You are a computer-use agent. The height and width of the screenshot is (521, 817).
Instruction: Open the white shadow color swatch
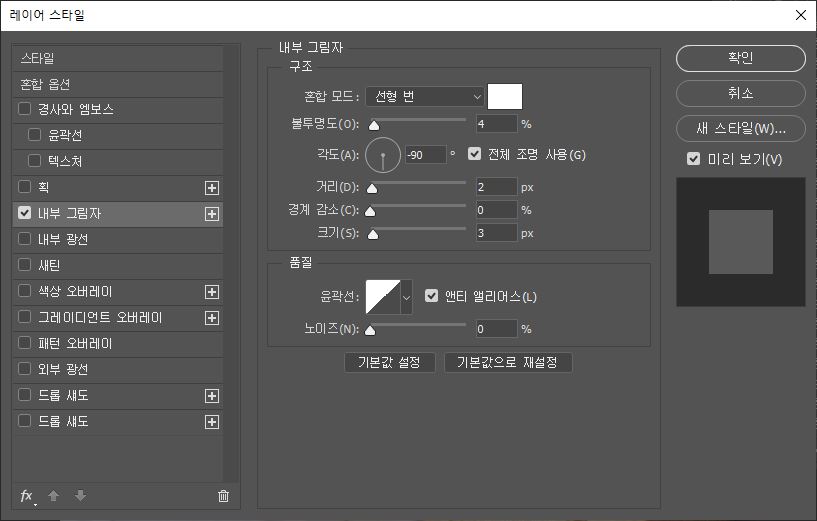(505, 97)
